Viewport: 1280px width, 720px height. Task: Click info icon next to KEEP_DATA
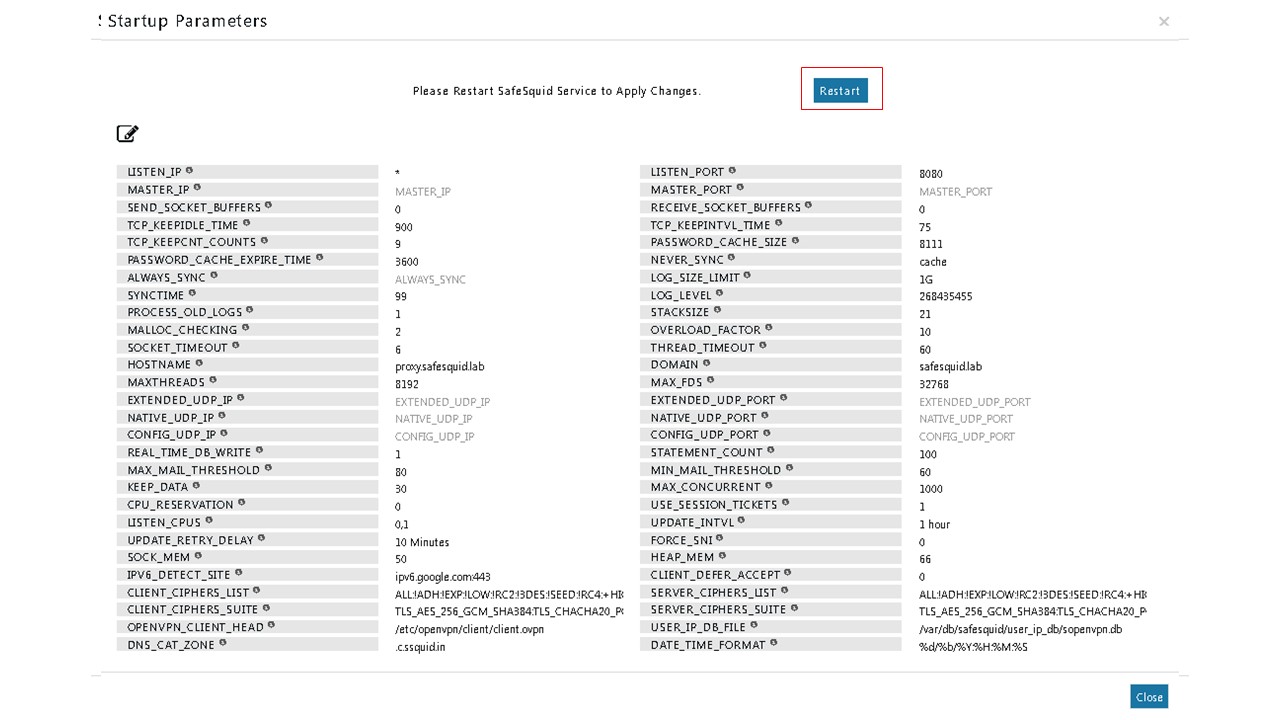point(196,486)
